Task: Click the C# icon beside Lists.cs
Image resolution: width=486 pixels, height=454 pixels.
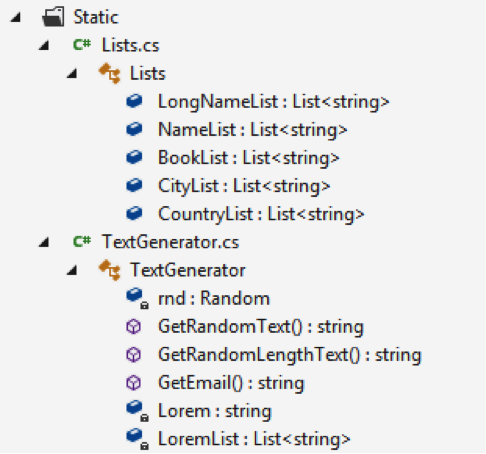Action: click(82, 44)
